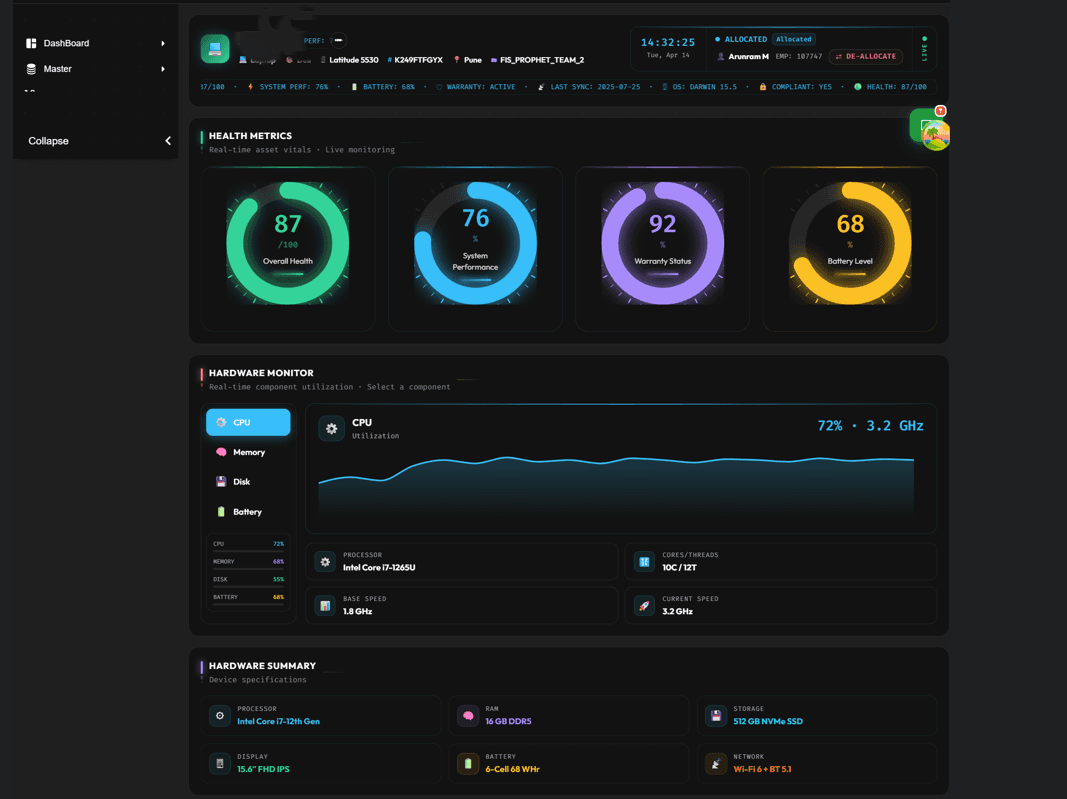Screen dimensions: 1067x799
Task: Click the Intel Core i7-1265U processor value
Action: (x=379, y=568)
